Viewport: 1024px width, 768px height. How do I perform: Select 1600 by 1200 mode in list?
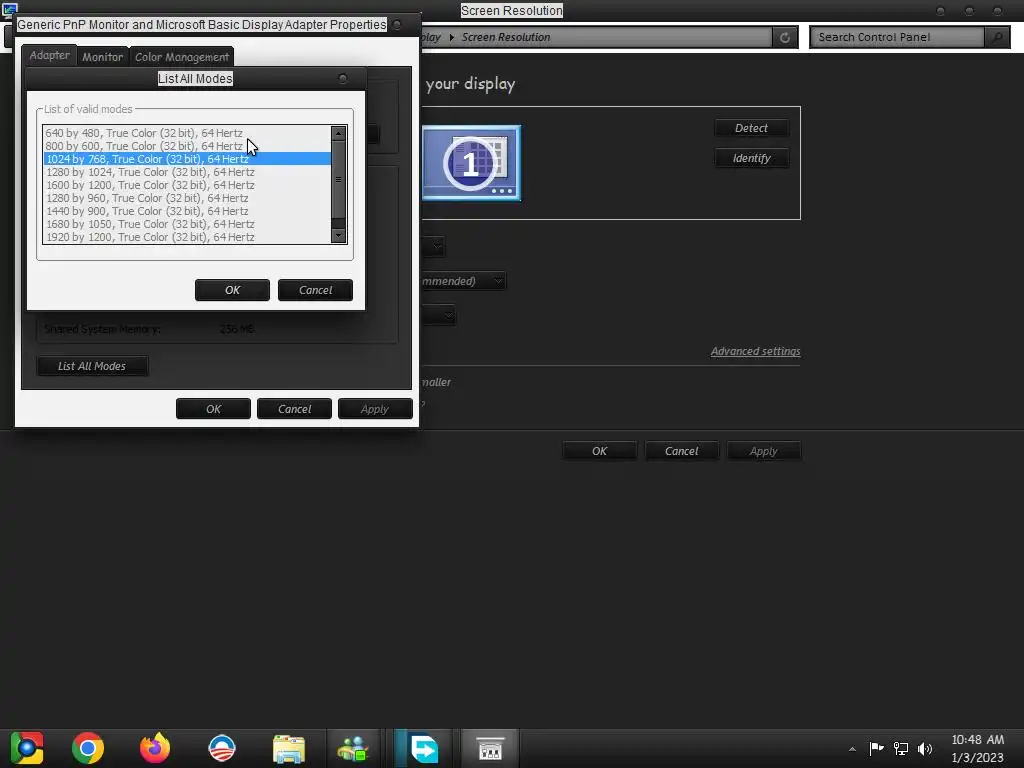[187, 185]
